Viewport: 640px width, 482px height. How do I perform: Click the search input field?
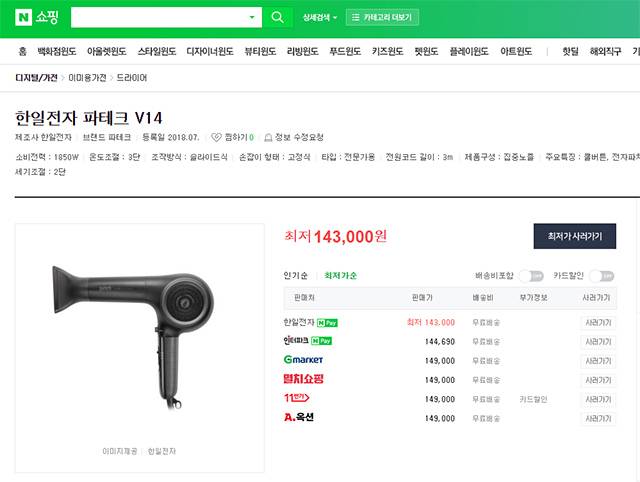[159, 17]
